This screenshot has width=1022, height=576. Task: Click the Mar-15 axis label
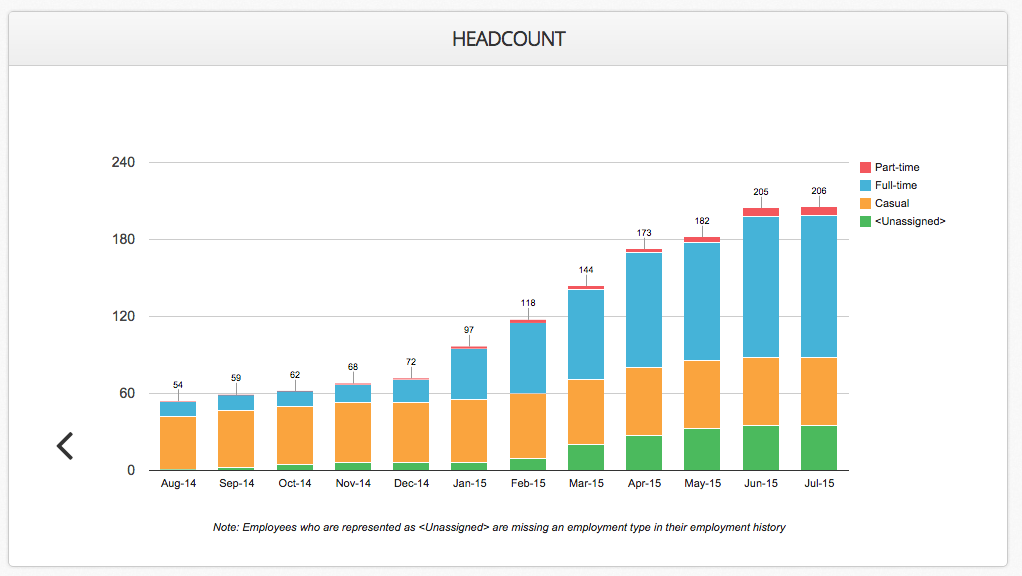pyautogui.click(x=586, y=483)
